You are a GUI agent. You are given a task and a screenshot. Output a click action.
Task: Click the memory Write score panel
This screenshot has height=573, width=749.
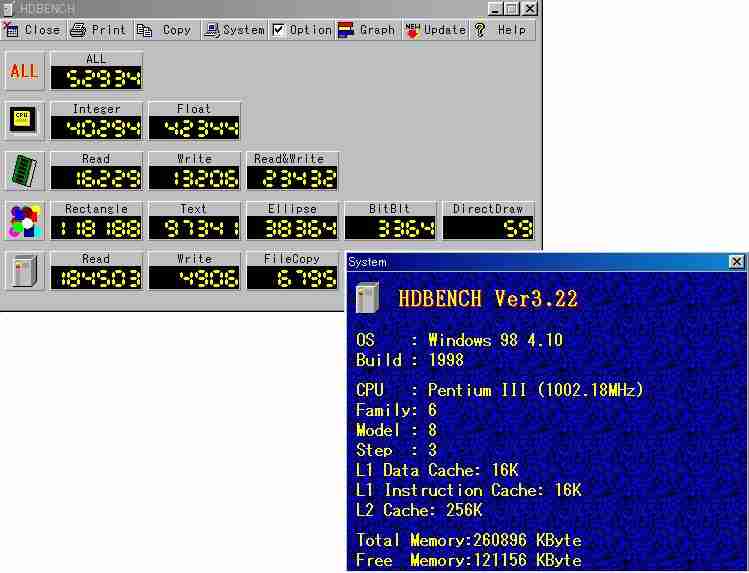tap(194, 171)
